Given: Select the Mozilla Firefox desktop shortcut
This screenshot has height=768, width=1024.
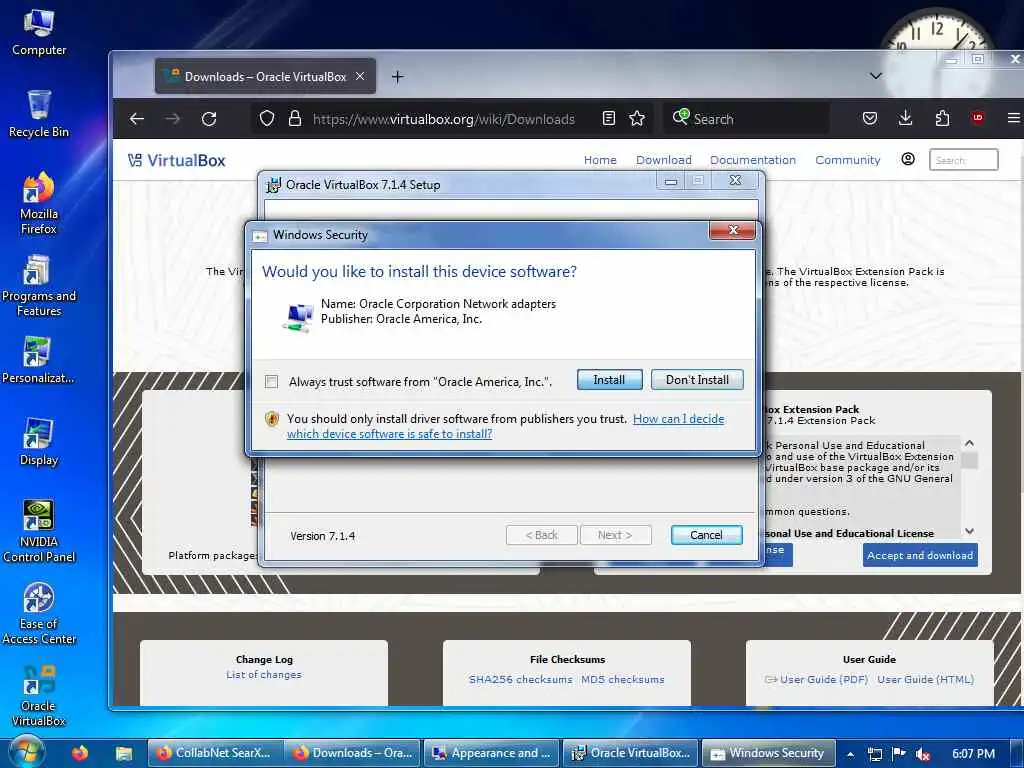Looking at the screenshot, I should point(39,203).
